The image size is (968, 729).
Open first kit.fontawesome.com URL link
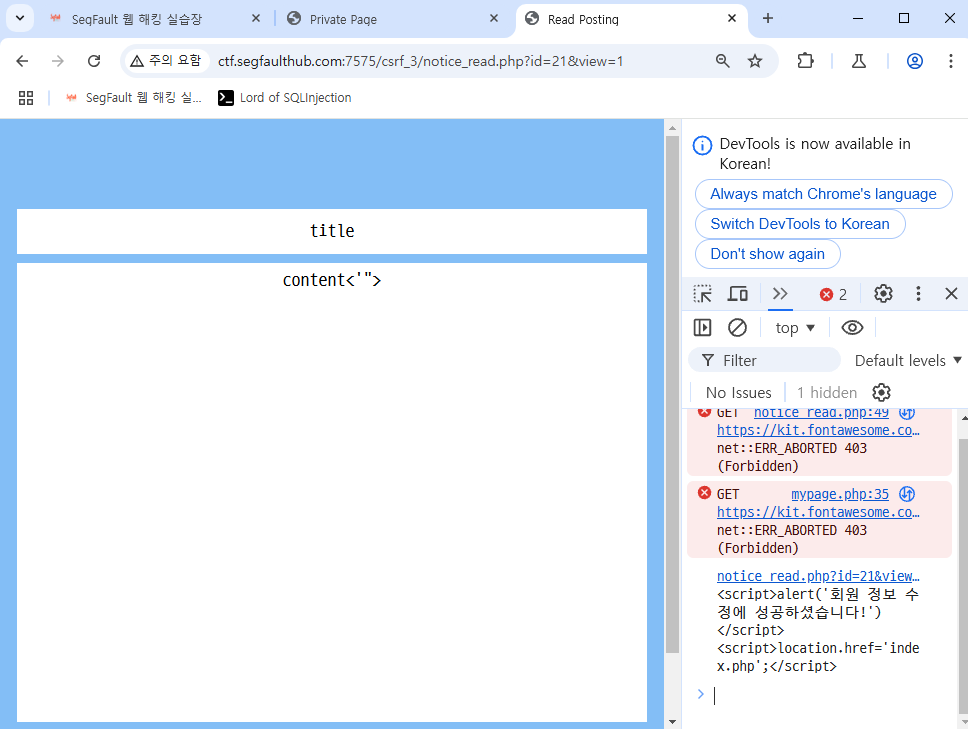point(818,430)
